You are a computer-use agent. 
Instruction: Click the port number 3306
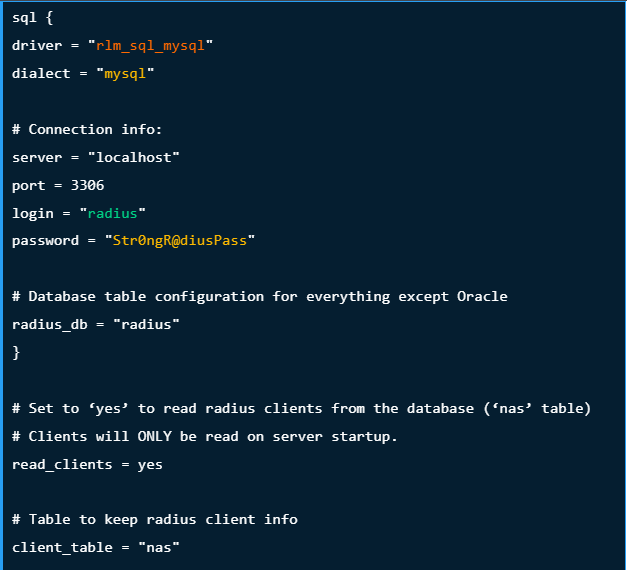click(88, 185)
